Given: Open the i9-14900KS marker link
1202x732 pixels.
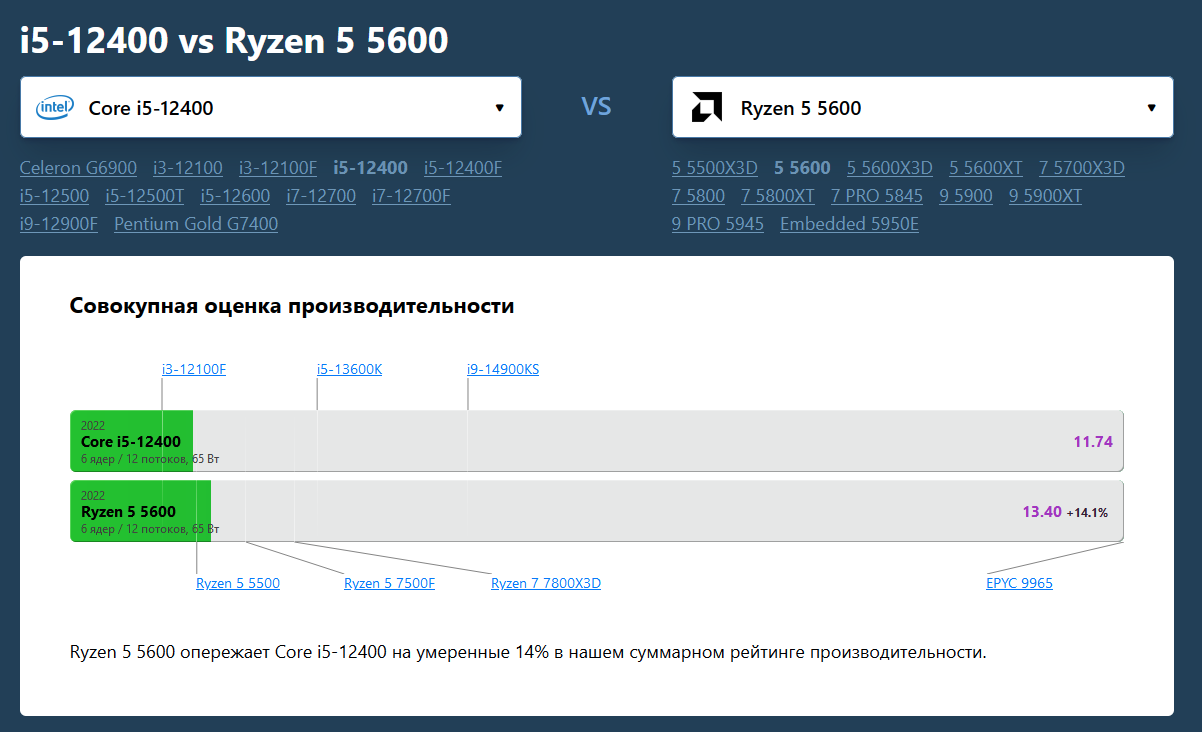Looking at the screenshot, I should 503,369.
